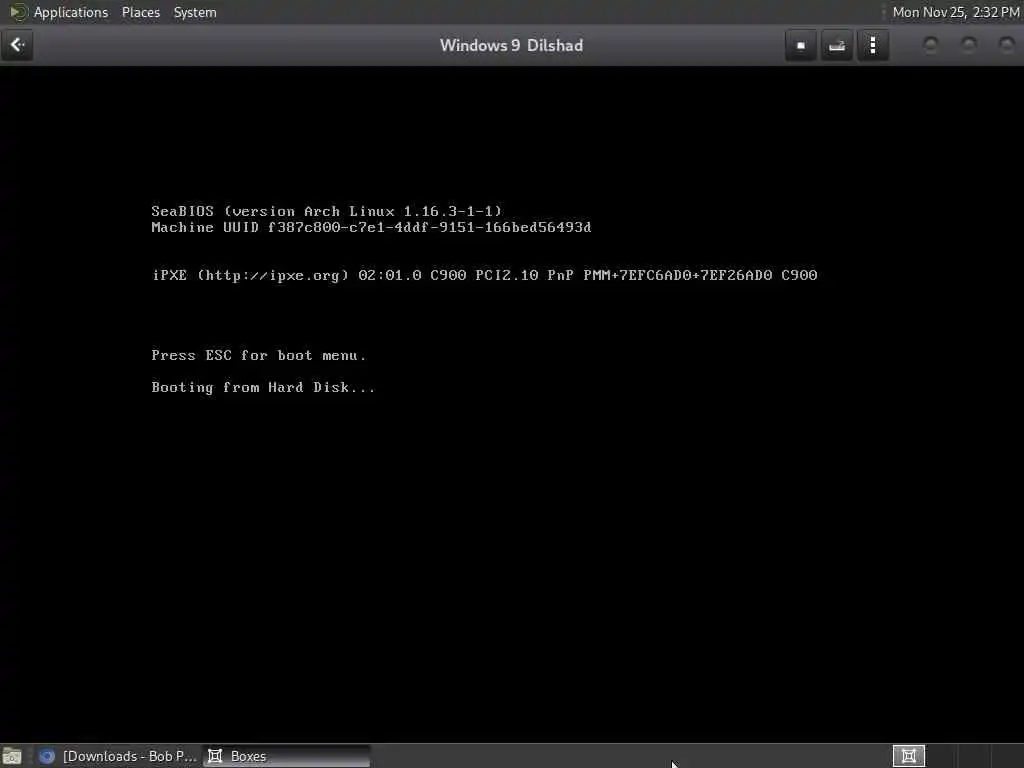Open the Places menu
This screenshot has height=768, width=1024.
tap(140, 12)
